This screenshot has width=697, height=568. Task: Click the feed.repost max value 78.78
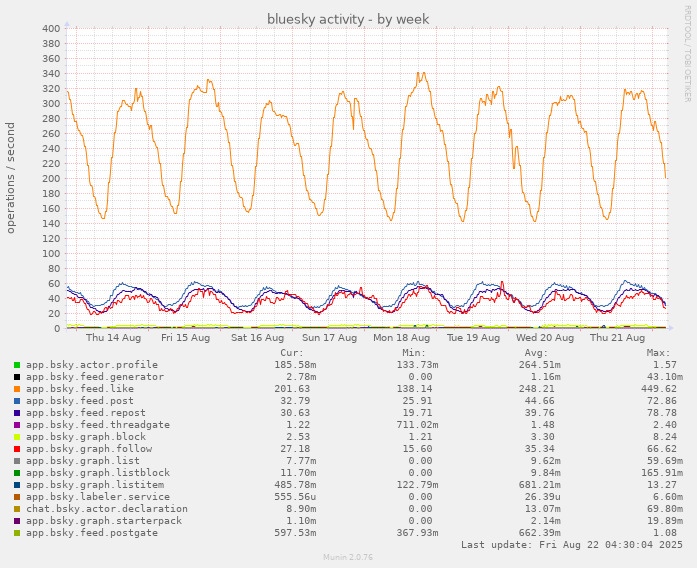point(661,413)
